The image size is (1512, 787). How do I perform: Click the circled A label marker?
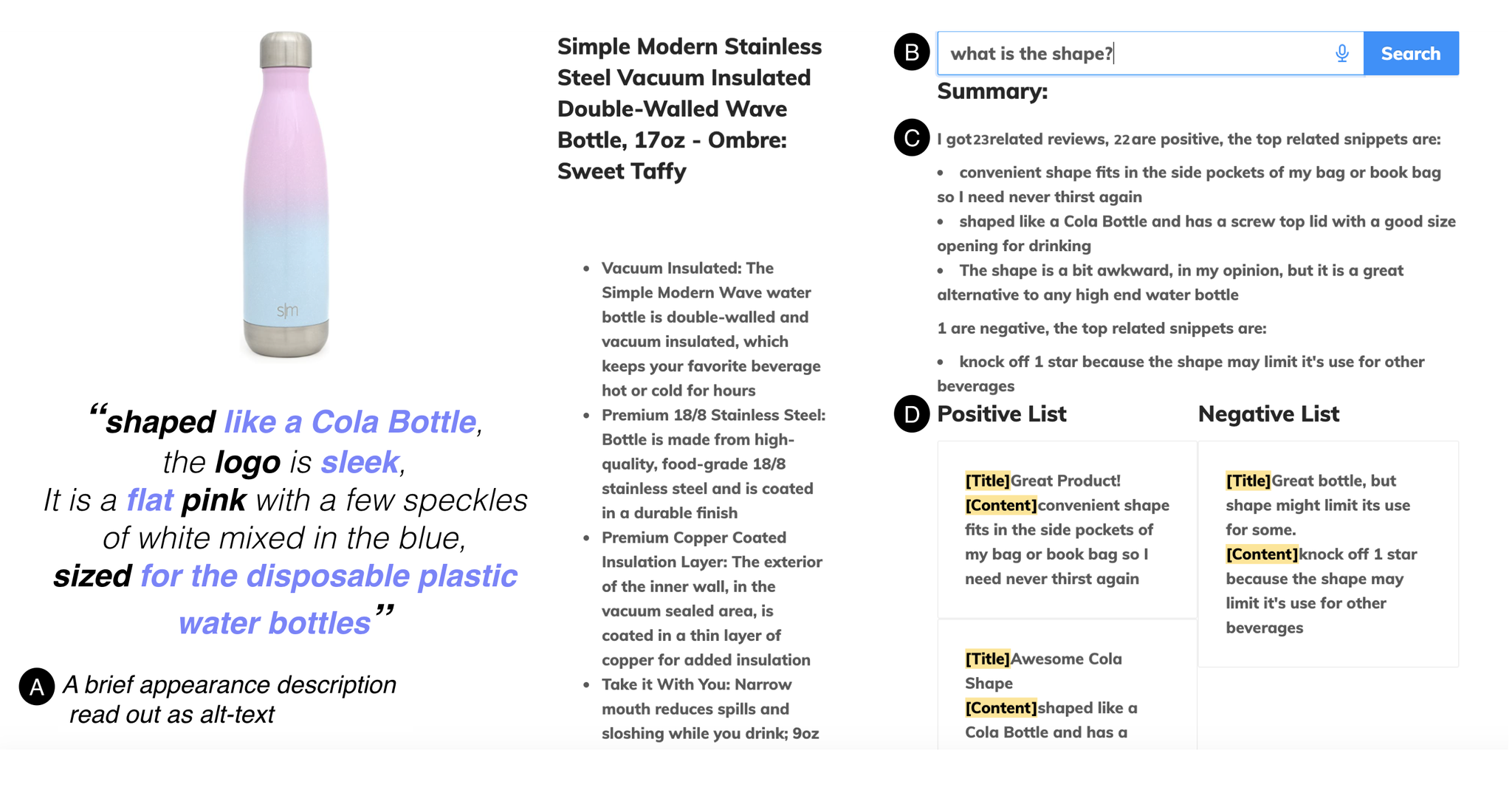tap(37, 687)
